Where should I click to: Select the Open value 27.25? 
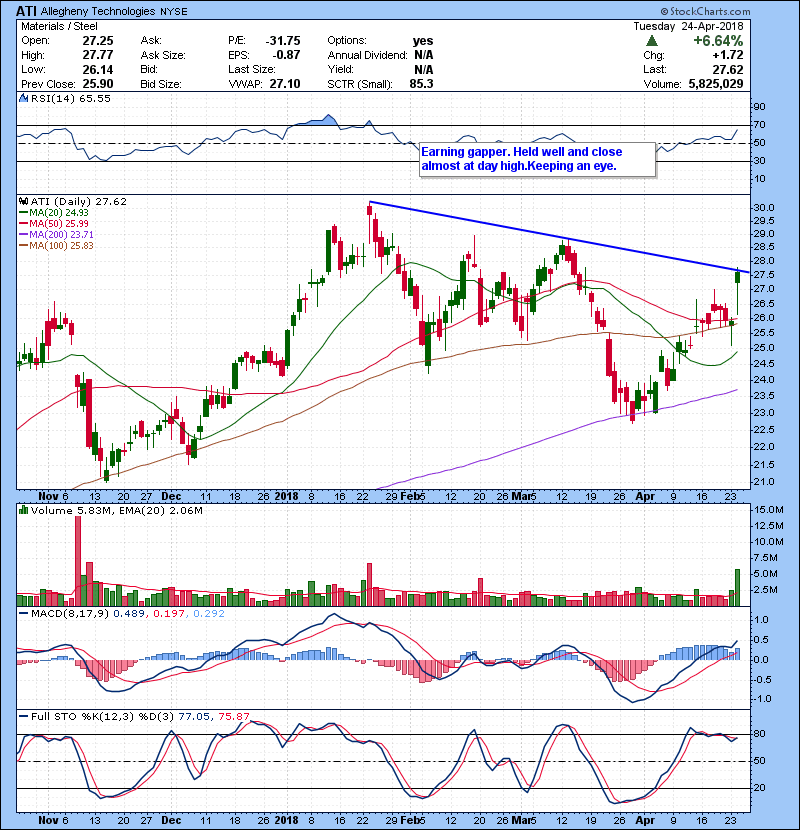[98, 41]
